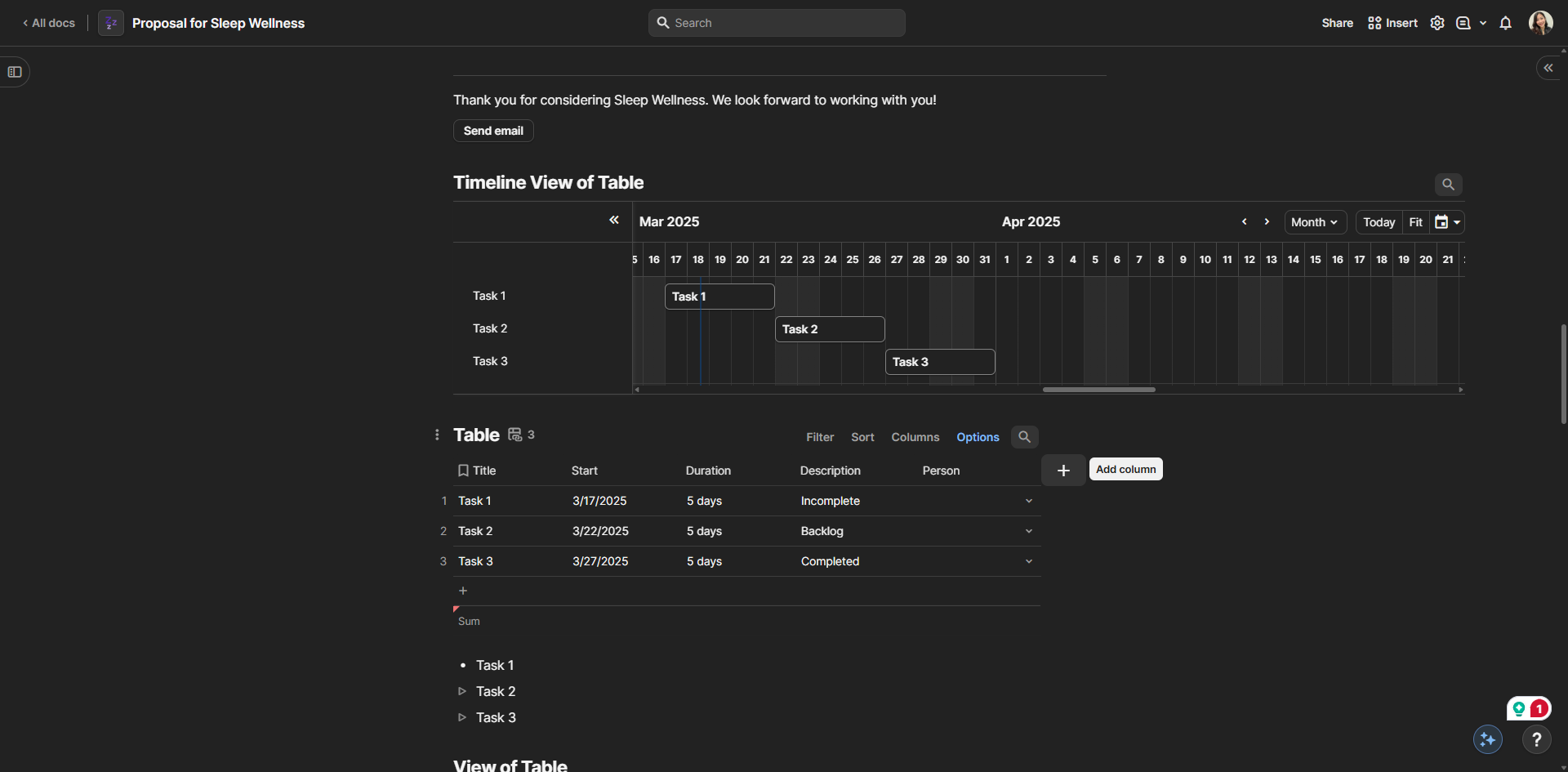
Task: Open help question mark button
Action: click(x=1537, y=739)
